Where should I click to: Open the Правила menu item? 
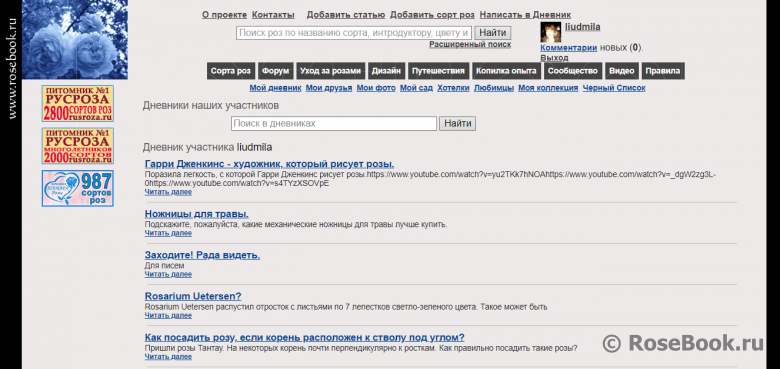(x=663, y=71)
